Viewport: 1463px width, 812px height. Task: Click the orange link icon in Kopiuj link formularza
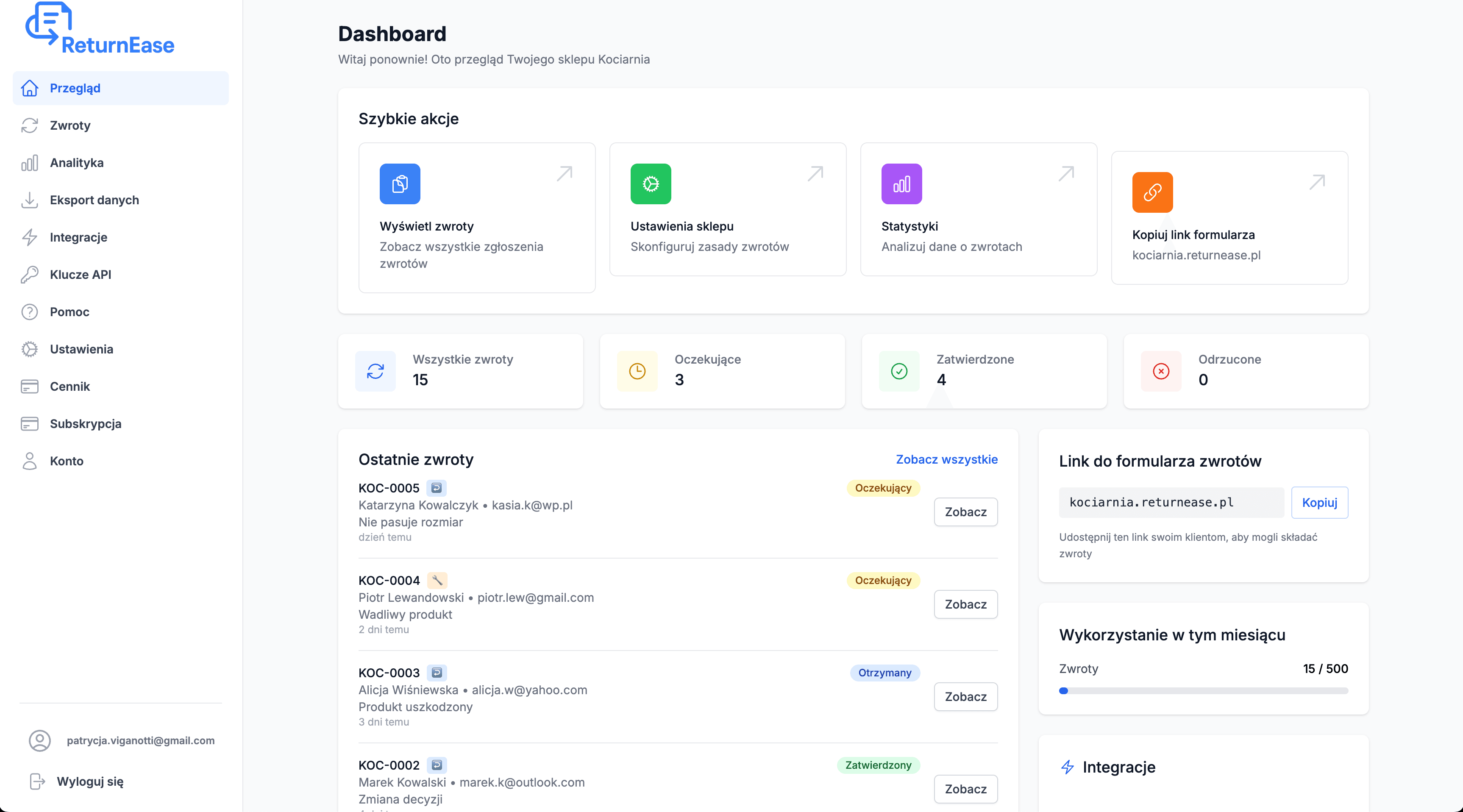pyautogui.click(x=1152, y=192)
